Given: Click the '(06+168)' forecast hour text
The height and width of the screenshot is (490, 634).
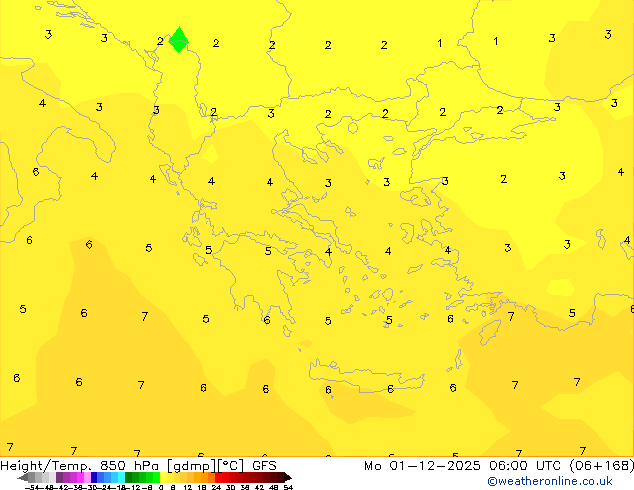Looking at the screenshot, I should click(x=602, y=466).
